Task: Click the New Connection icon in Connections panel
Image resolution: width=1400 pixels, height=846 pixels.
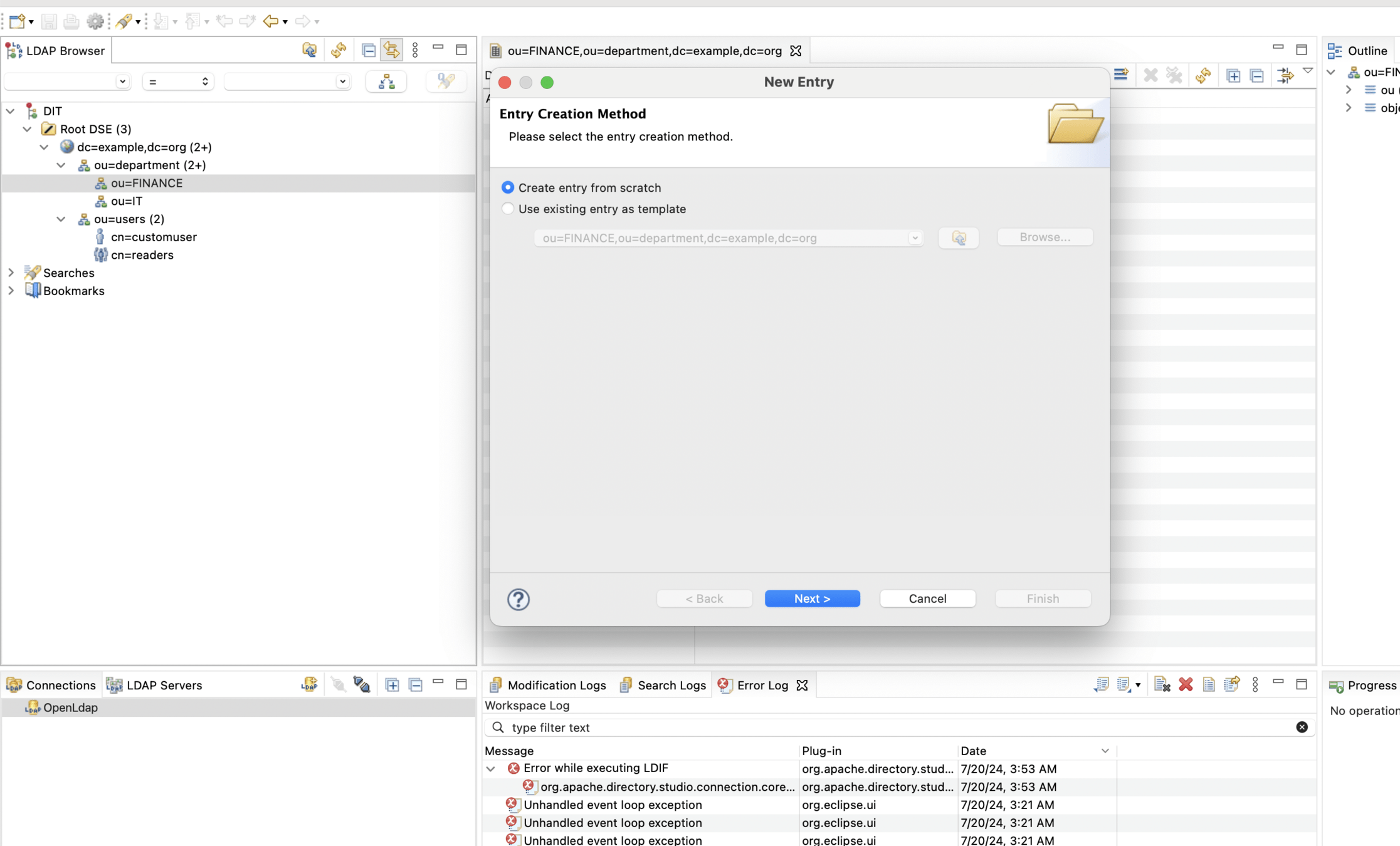Action: (309, 684)
